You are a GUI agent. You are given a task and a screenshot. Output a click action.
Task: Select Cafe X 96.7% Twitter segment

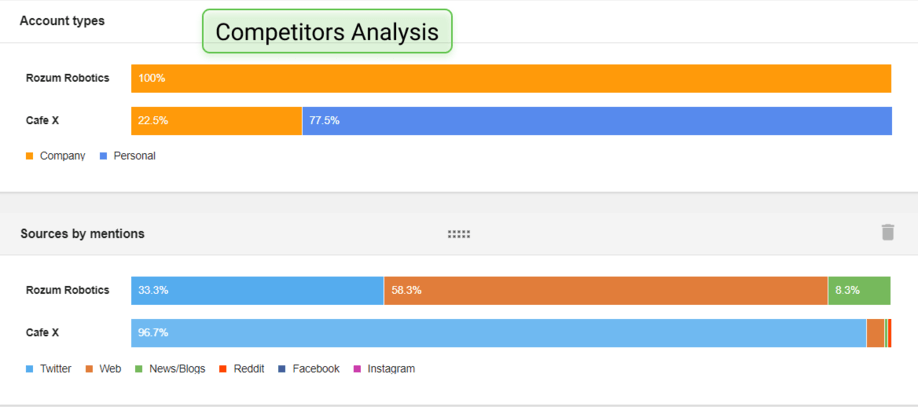(498, 333)
